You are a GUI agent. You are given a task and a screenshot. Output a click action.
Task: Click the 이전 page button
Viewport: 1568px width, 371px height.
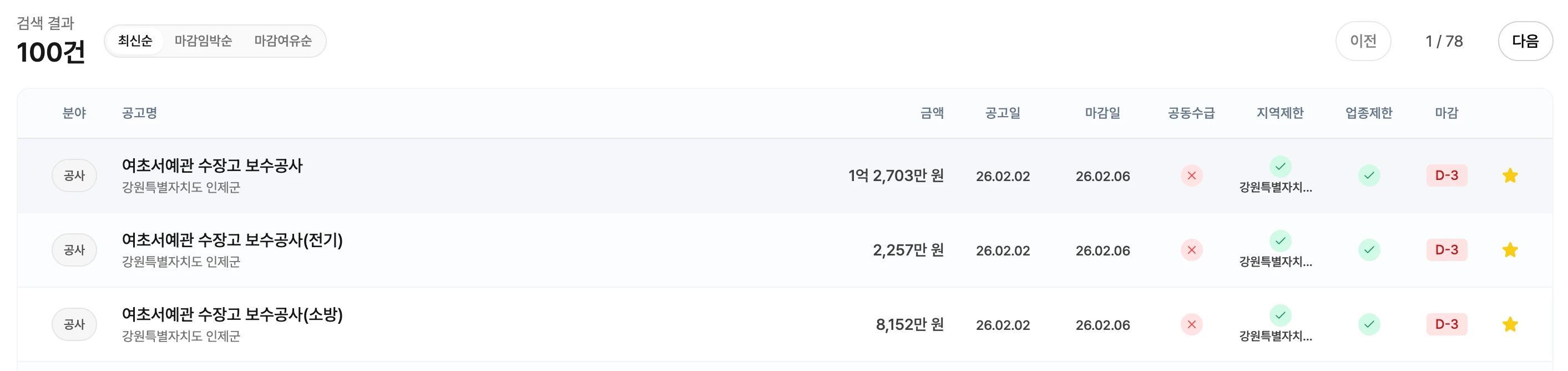[1363, 41]
